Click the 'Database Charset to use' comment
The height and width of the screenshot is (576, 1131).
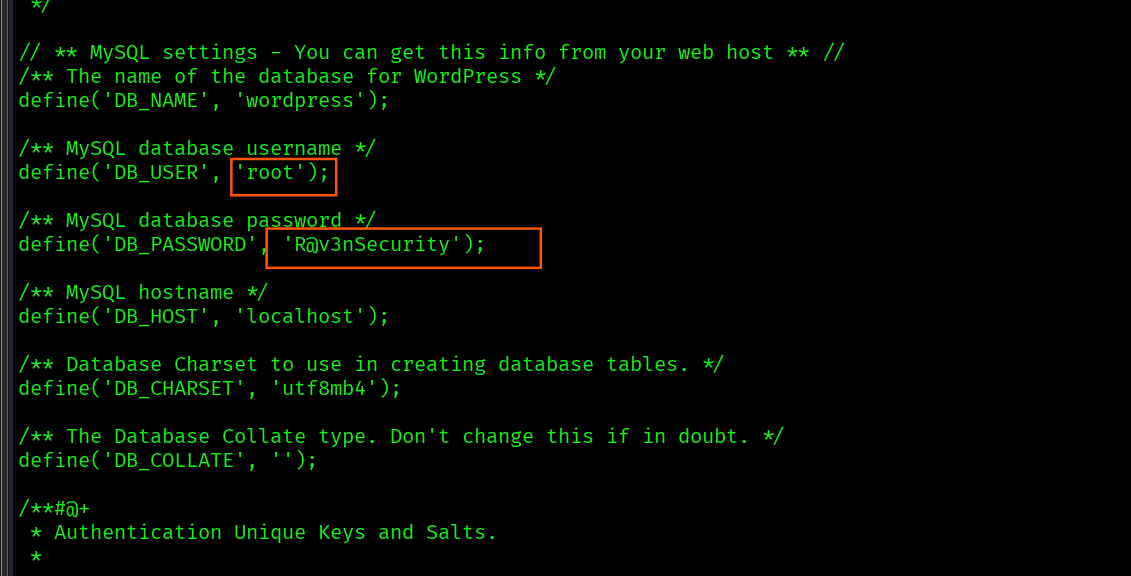[371, 365]
